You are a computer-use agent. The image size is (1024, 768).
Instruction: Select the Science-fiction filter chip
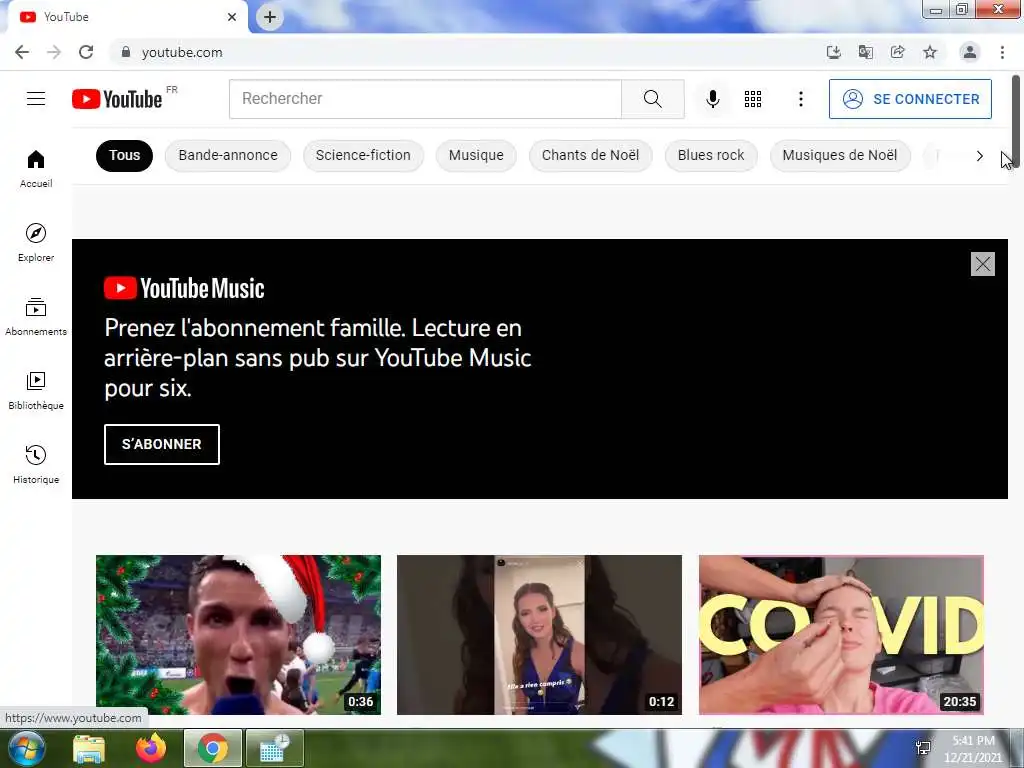[363, 155]
